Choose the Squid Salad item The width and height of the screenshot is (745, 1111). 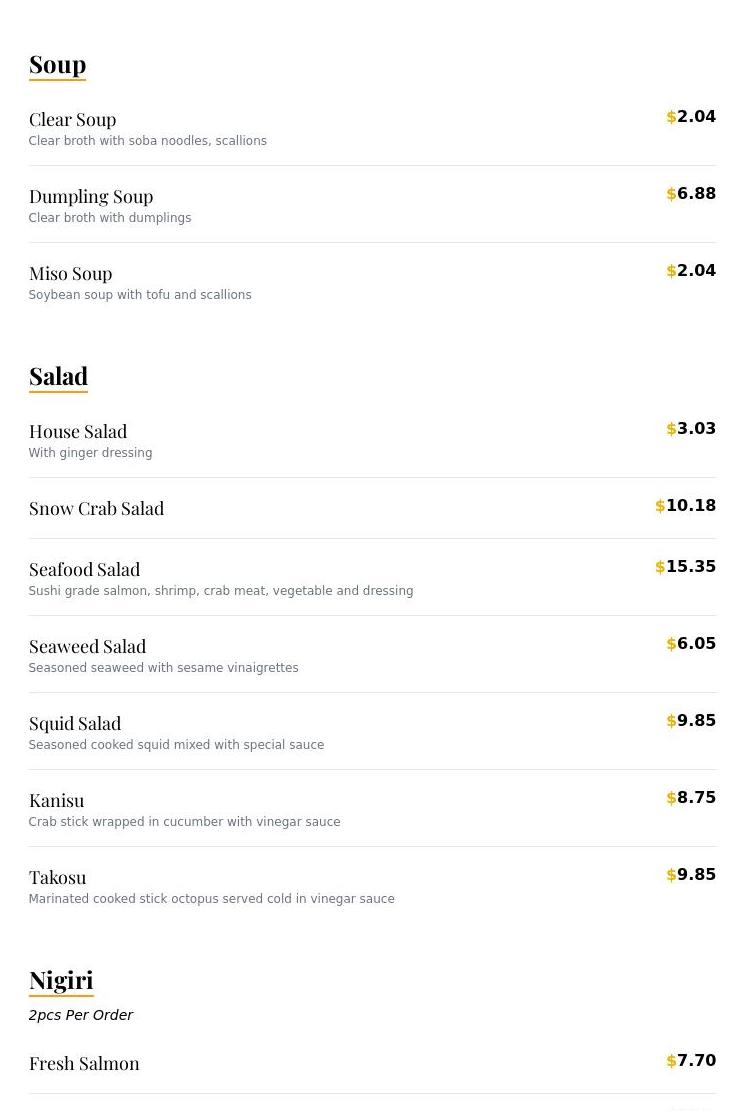[x=372, y=731]
